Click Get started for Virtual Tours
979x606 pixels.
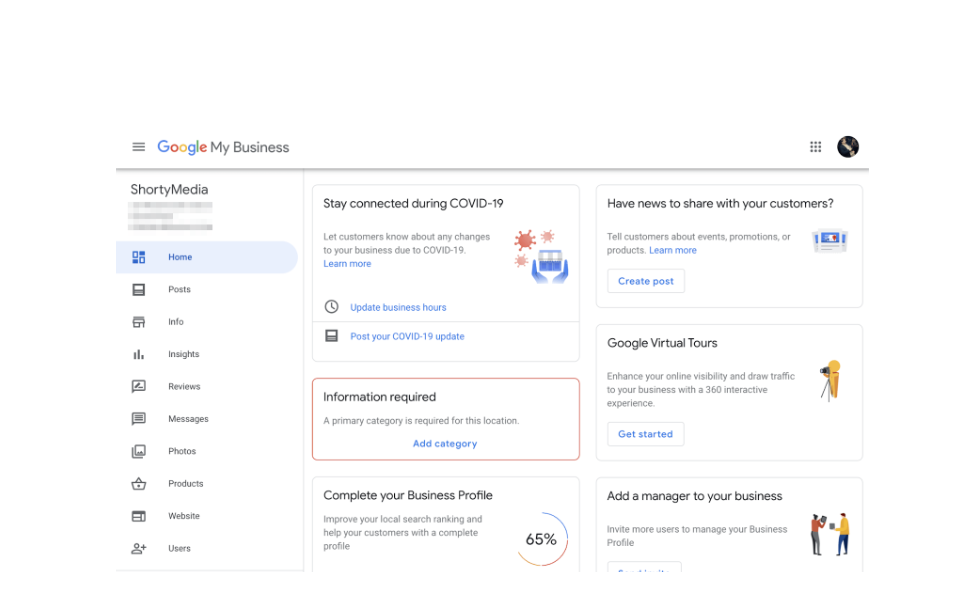[646, 434]
